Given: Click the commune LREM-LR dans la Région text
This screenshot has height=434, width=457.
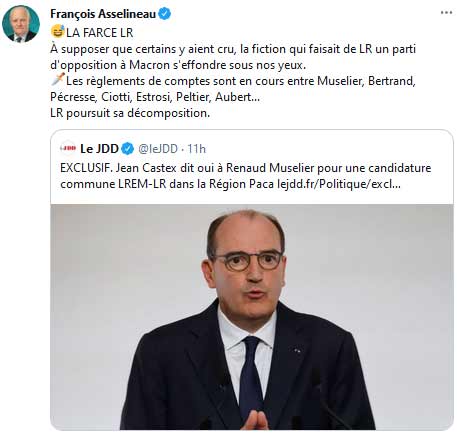Looking at the screenshot, I should click(x=167, y=184).
